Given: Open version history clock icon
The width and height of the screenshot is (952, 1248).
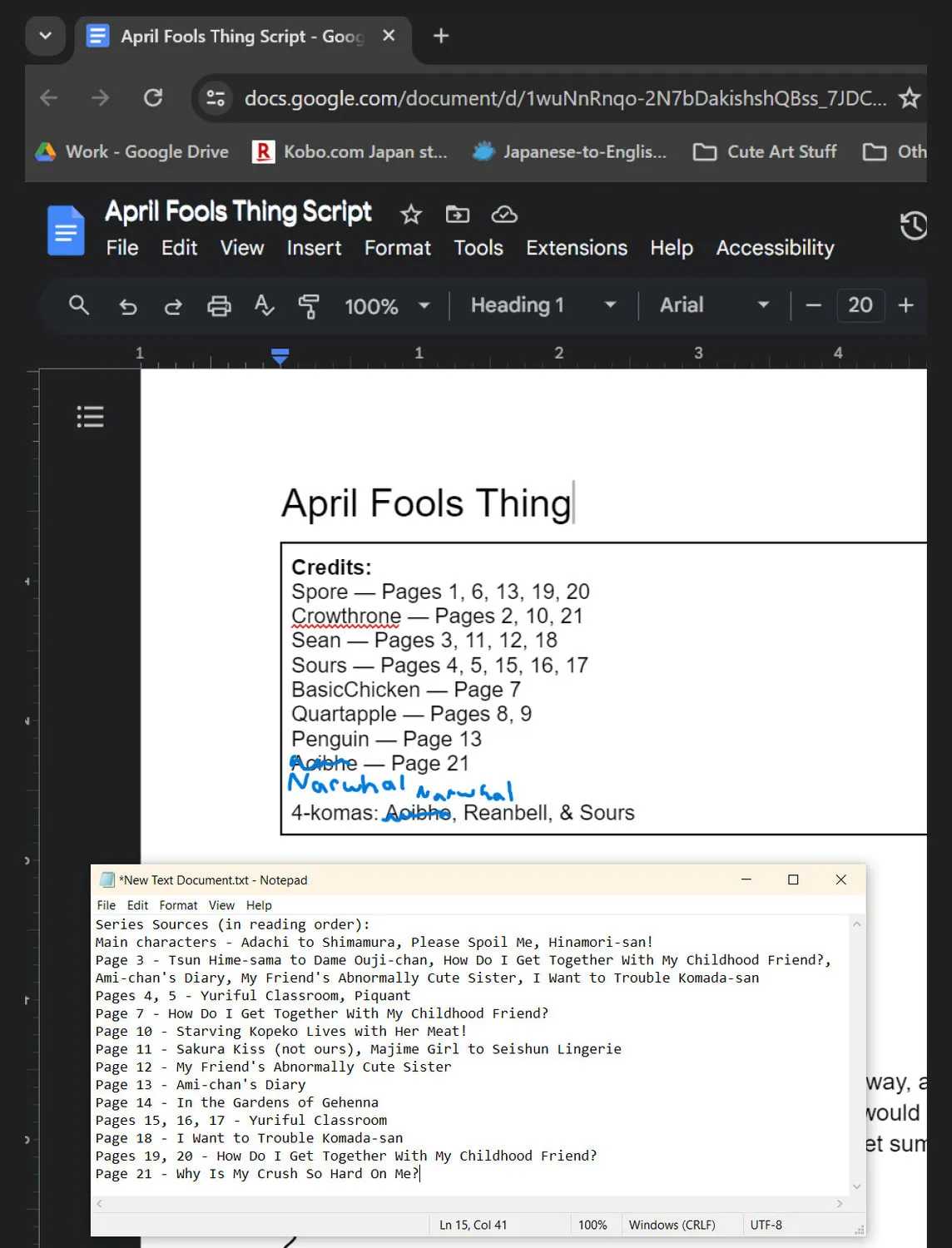Looking at the screenshot, I should click(x=914, y=225).
